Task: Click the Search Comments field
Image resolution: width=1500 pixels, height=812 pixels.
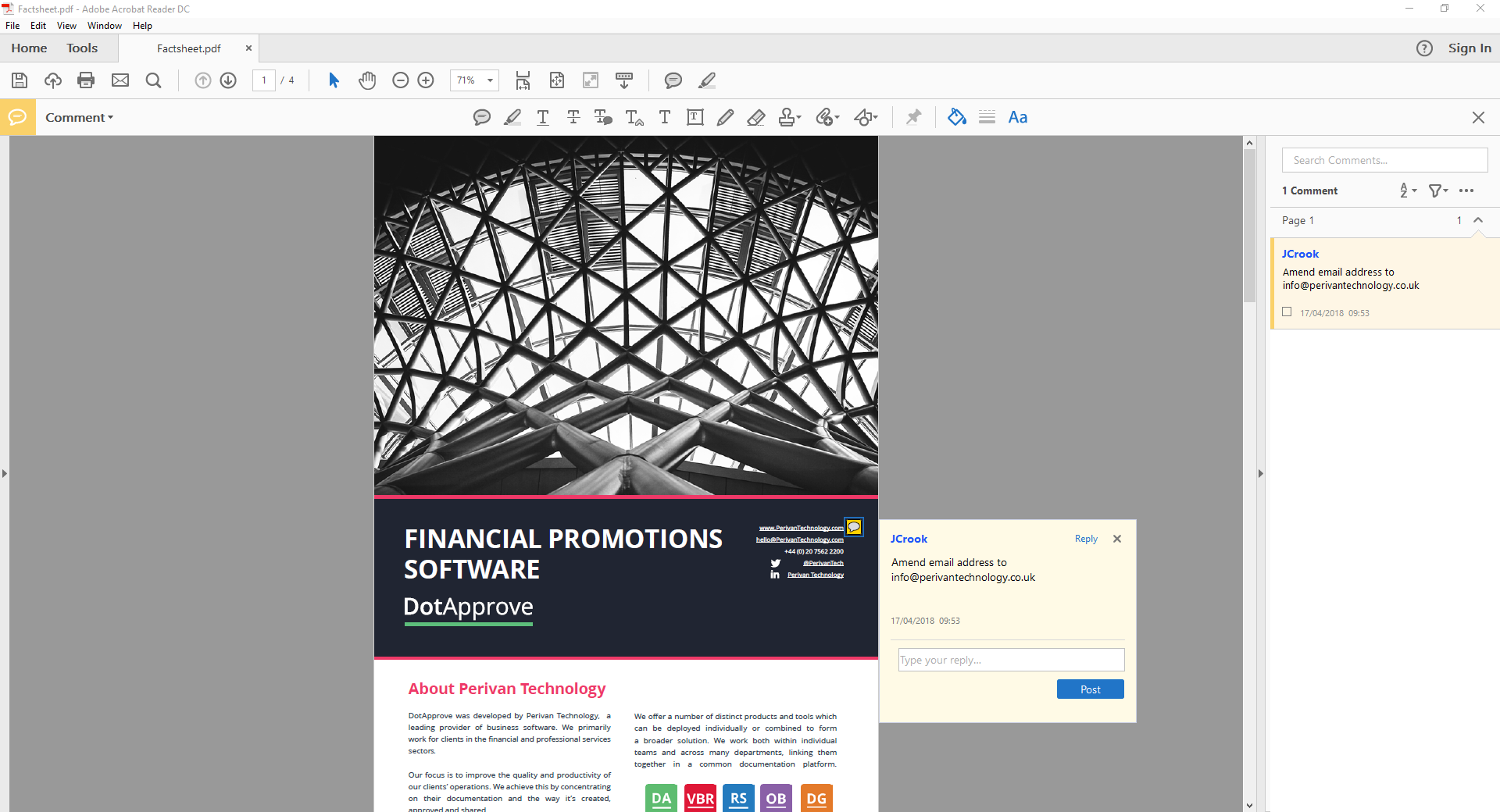Action: (1384, 160)
